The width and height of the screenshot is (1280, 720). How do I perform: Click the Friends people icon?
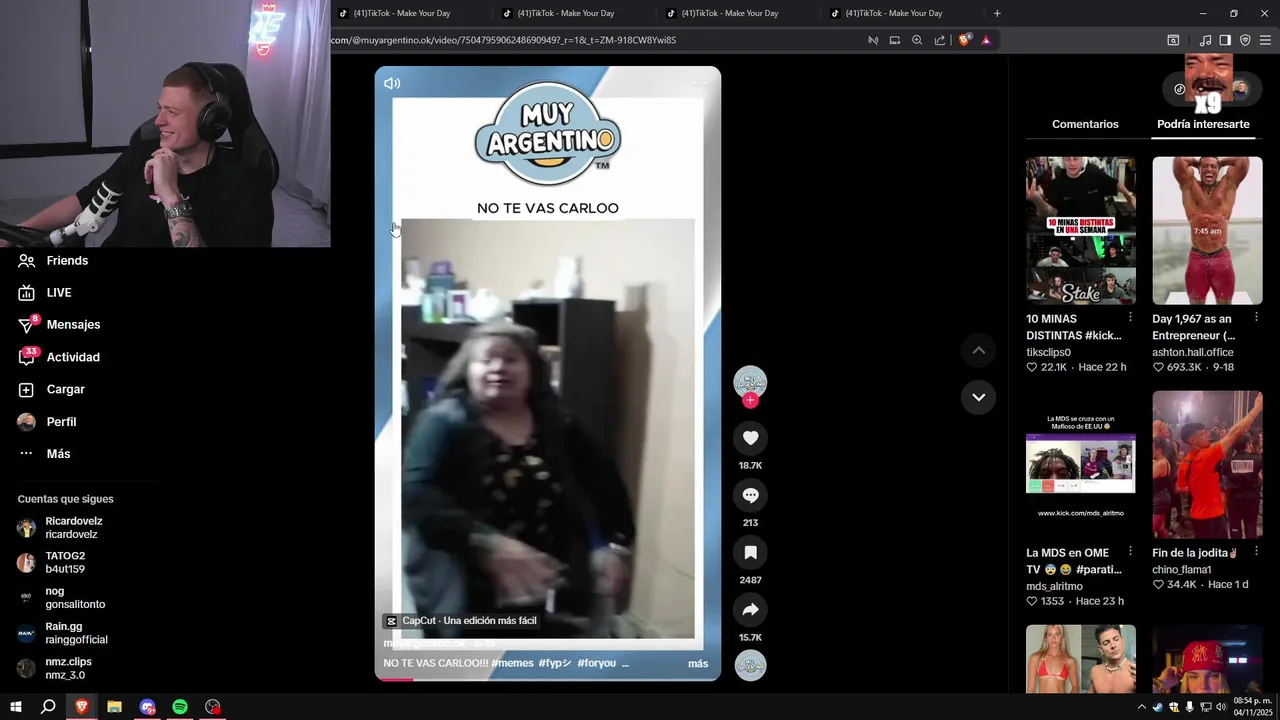[26, 261]
